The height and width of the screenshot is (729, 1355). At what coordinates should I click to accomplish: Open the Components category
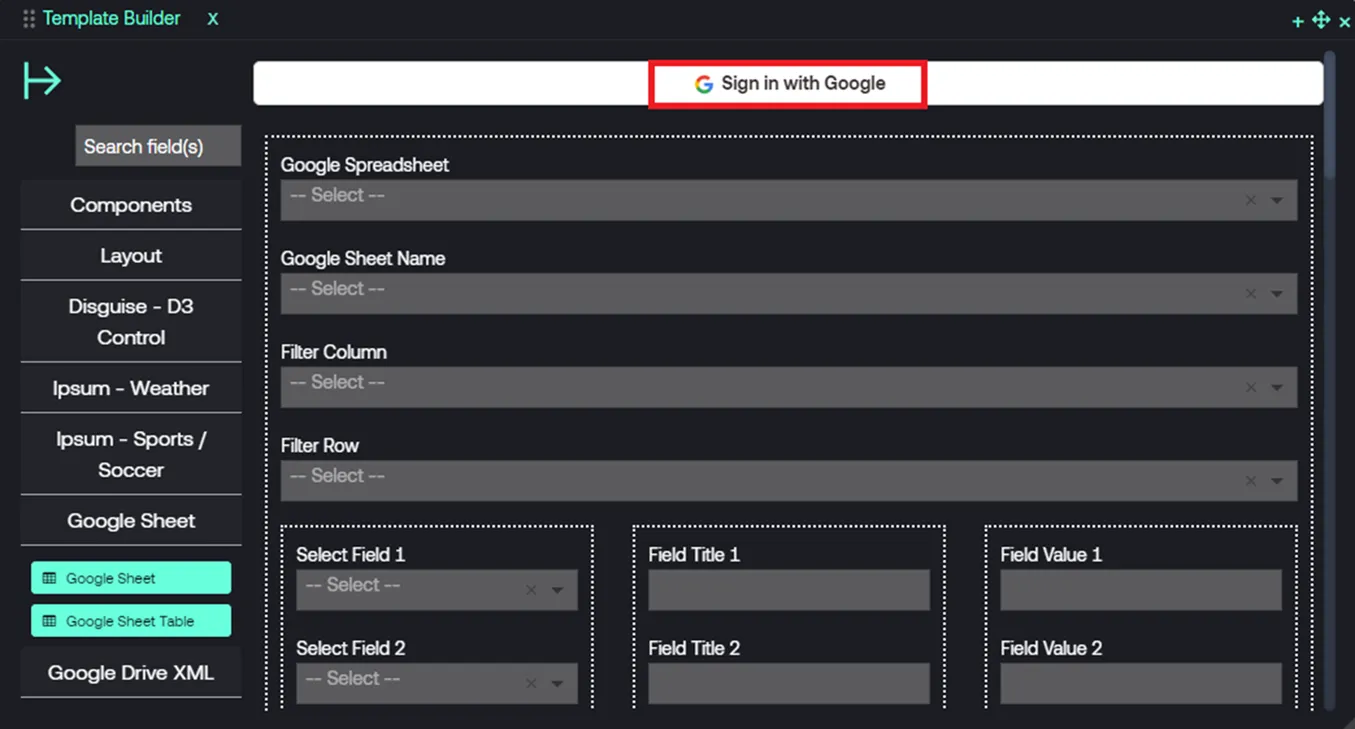click(x=131, y=205)
